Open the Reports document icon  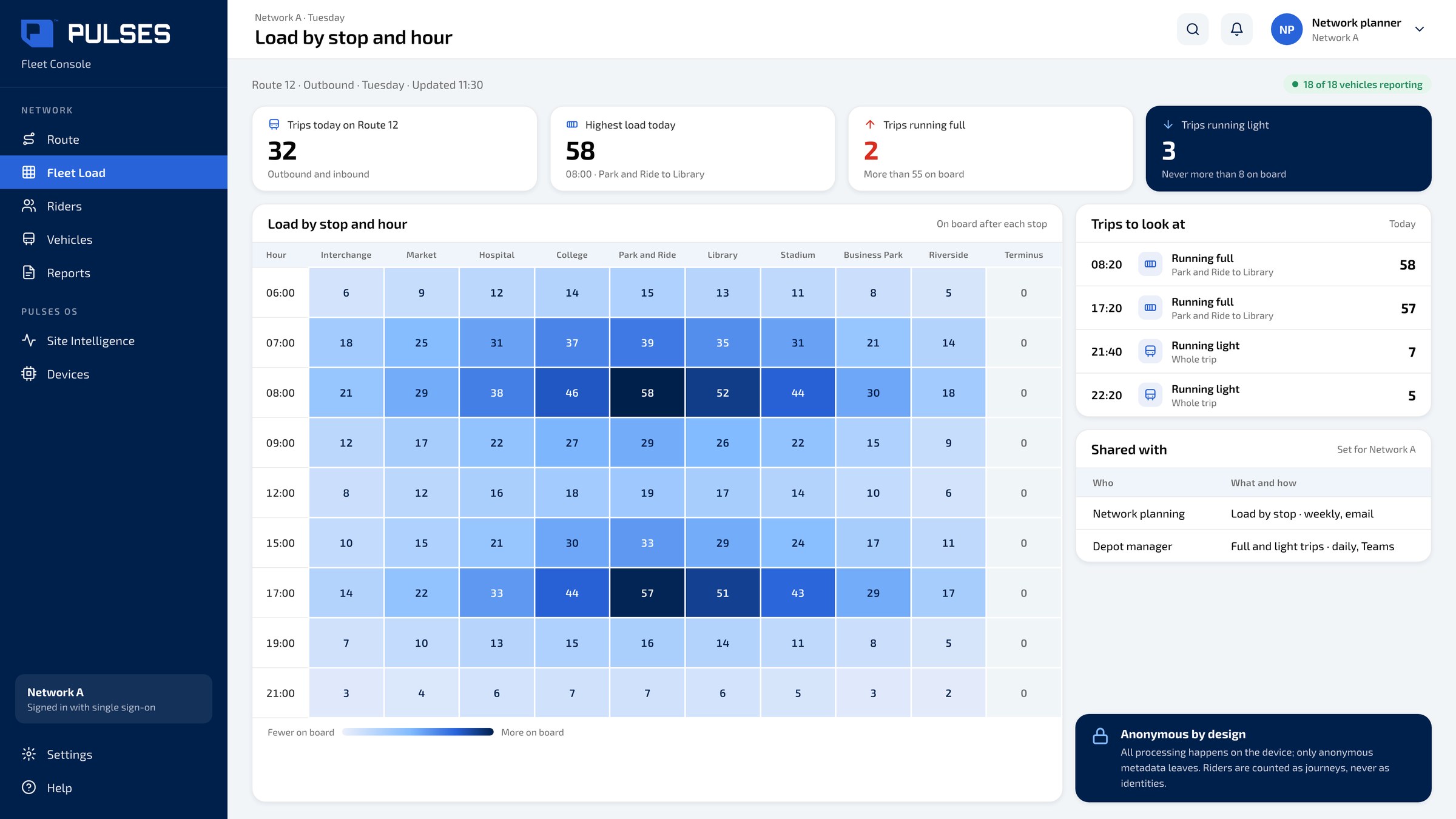pyautogui.click(x=29, y=273)
